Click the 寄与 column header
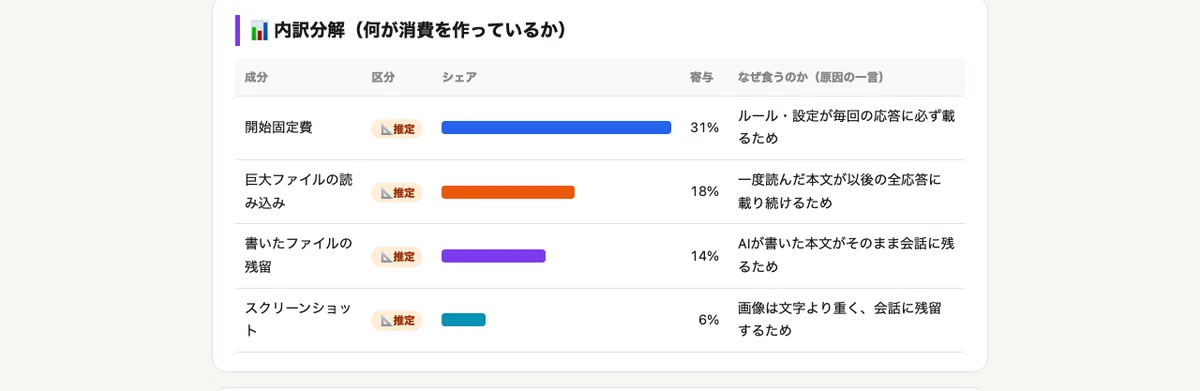 click(702, 77)
